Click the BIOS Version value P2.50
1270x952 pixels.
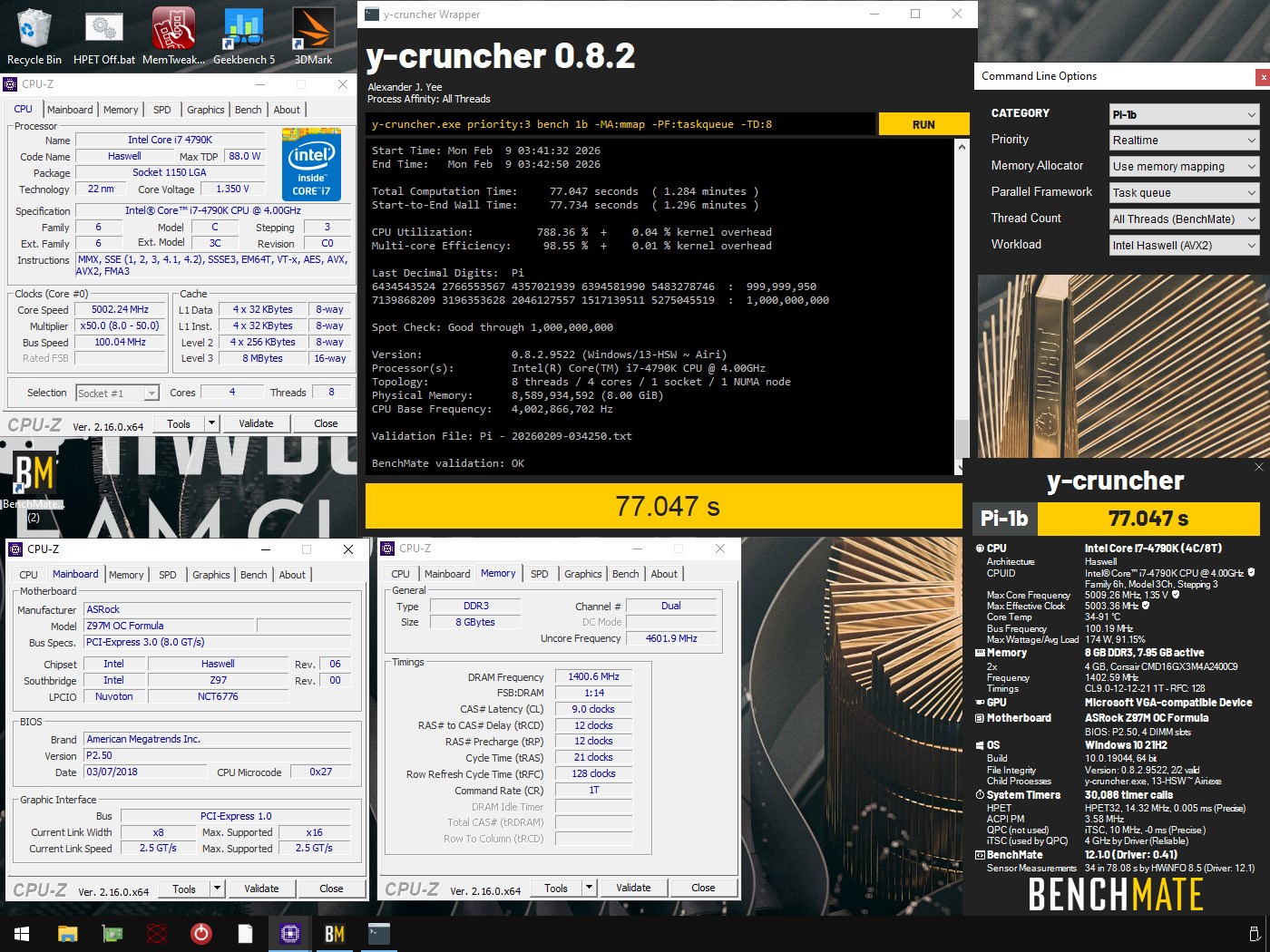coord(217,755)
